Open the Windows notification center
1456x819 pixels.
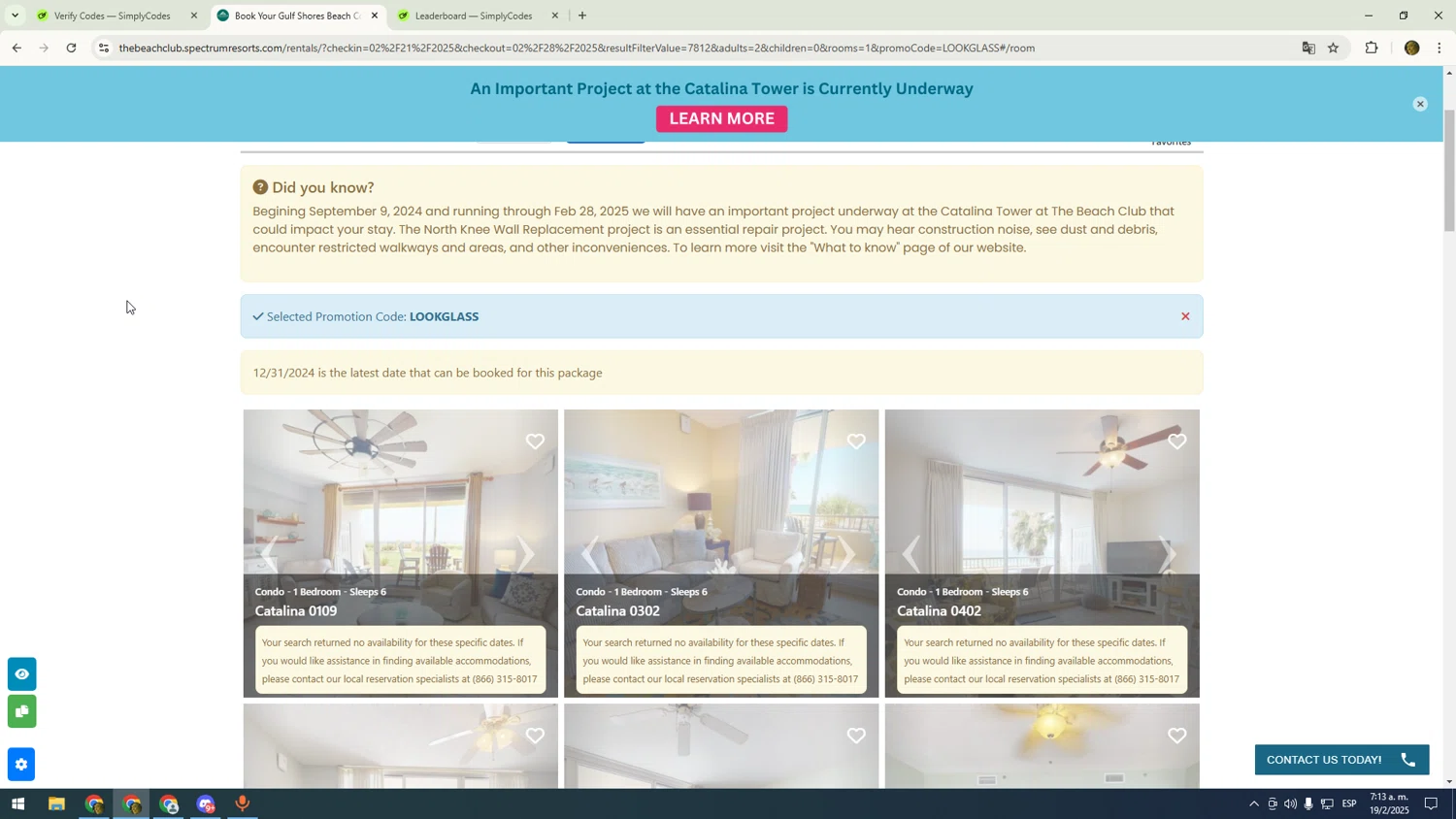1431,804
